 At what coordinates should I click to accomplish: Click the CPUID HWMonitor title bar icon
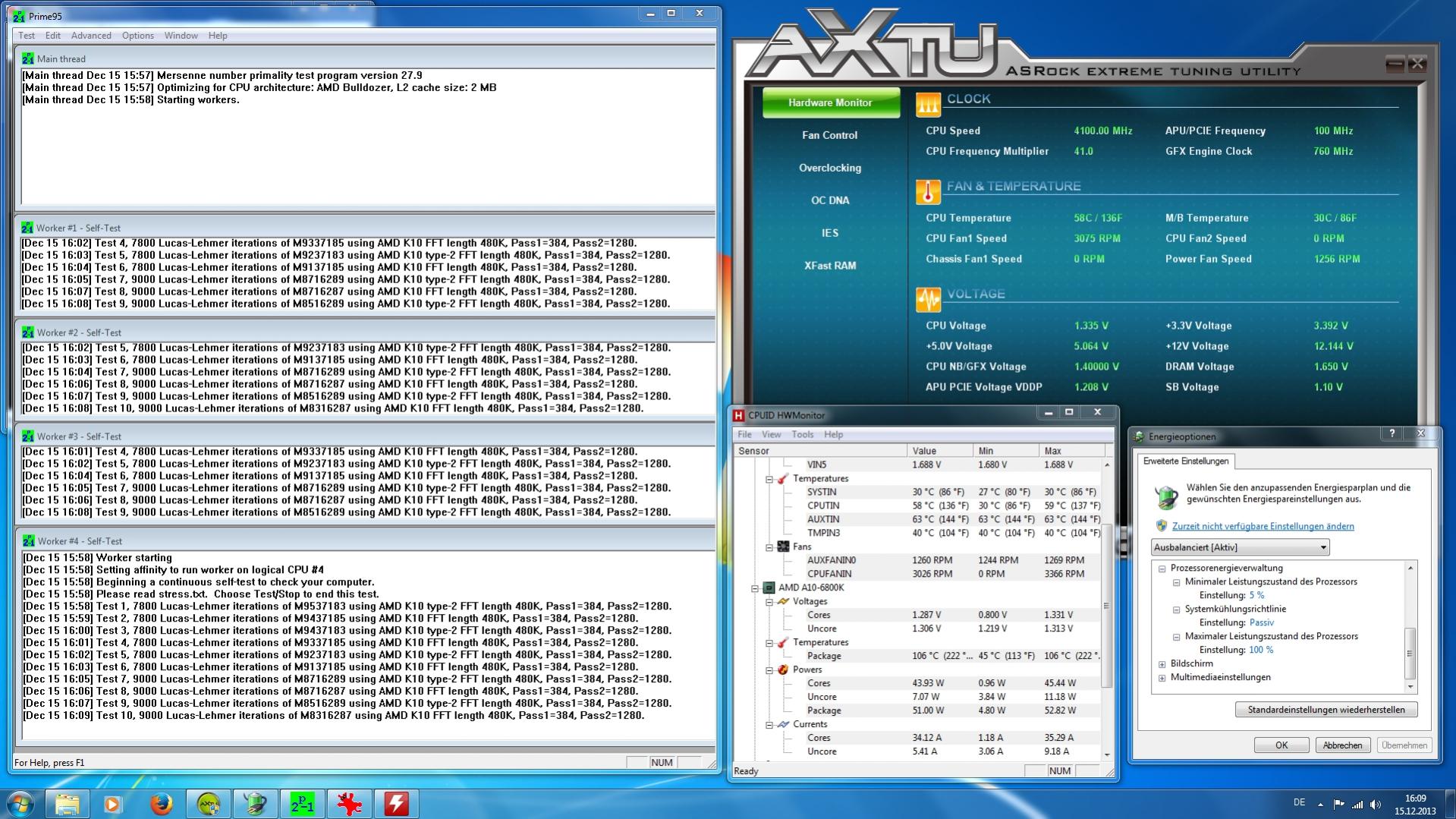coord(738,415)
